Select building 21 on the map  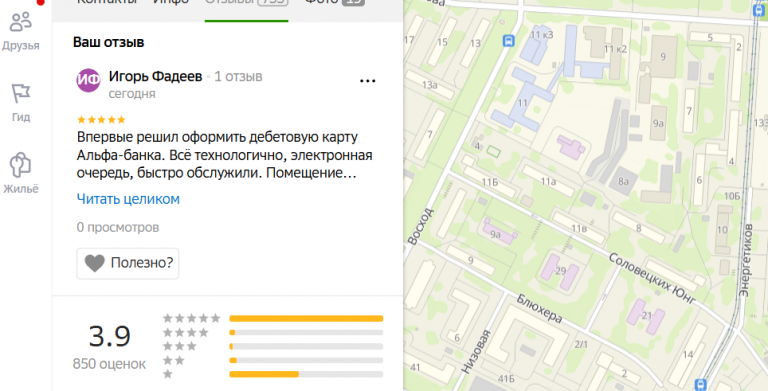click(x=647, y=316)
